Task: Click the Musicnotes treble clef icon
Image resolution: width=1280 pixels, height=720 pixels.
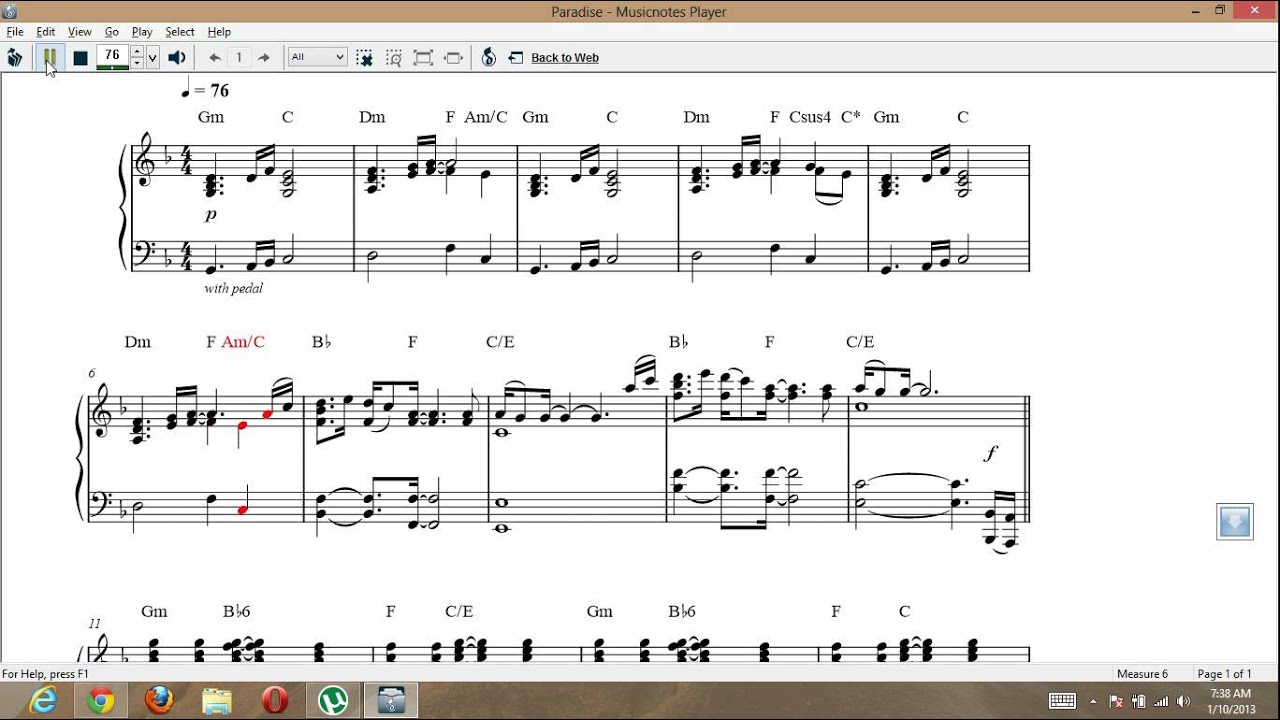Action: pyautogui.click(x=489, y=58)
